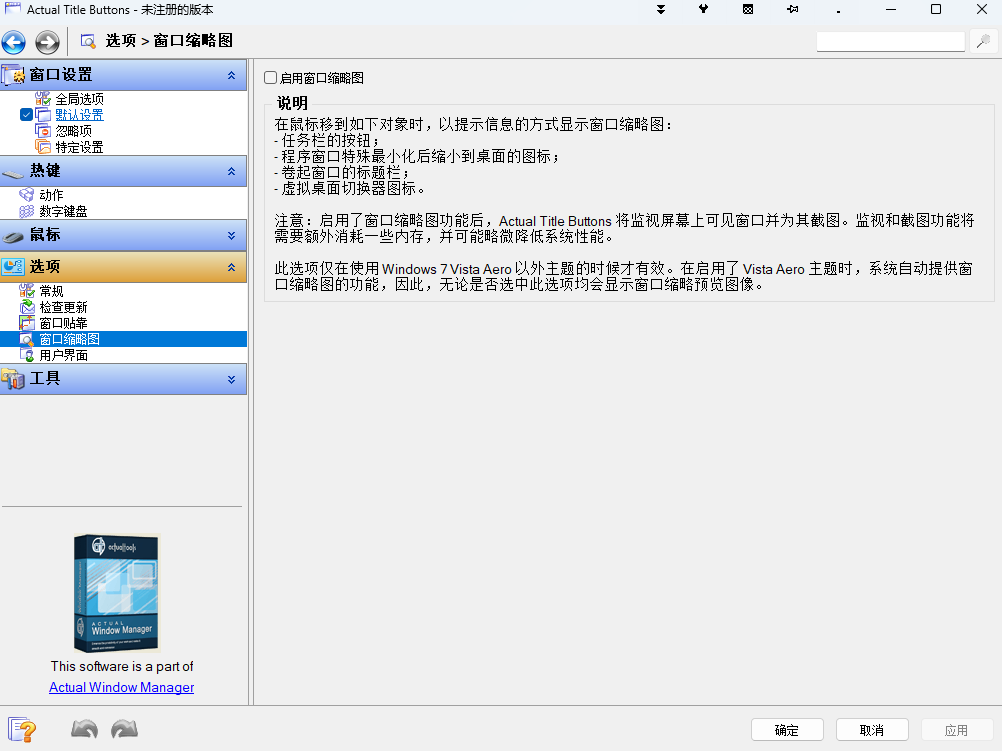Open the 常规 options page
1002x751 pixels.
[x=51, y=291]
